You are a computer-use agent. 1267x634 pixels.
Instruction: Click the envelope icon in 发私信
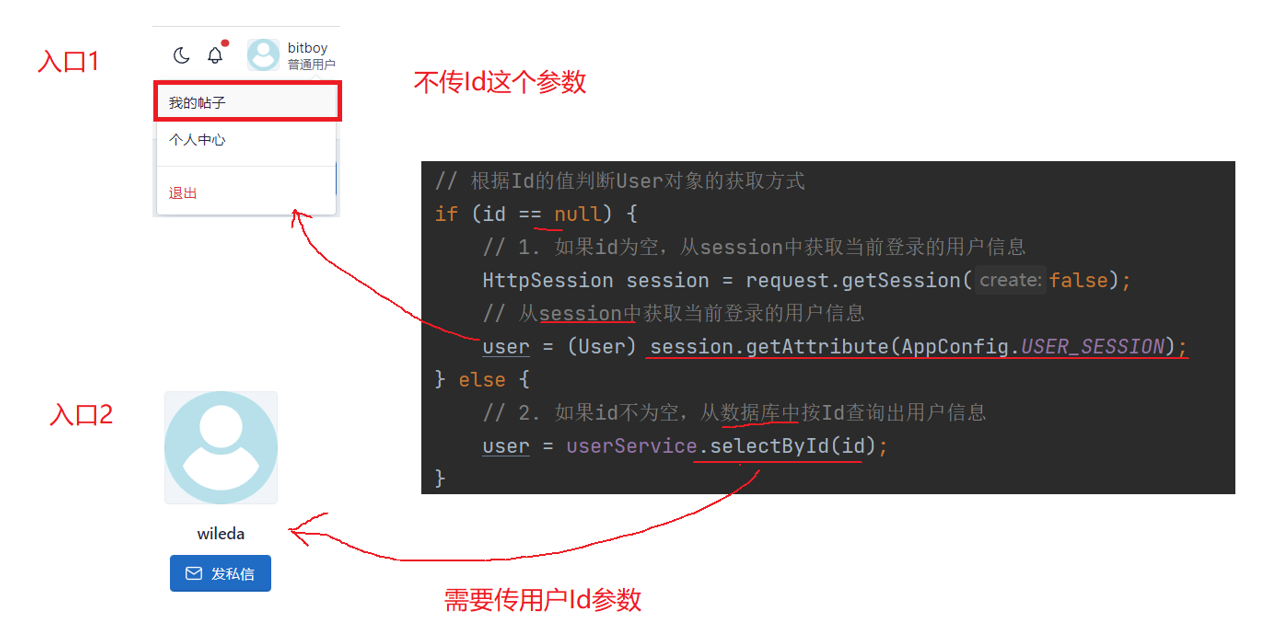tap(194, 574)
